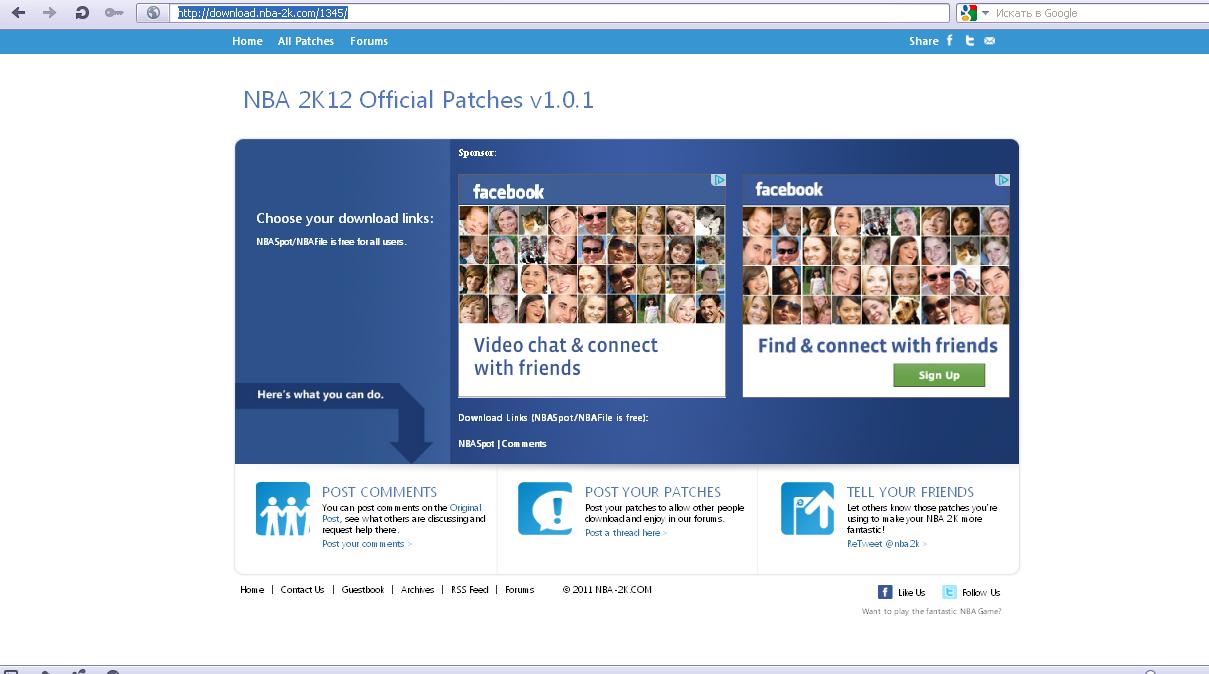Click the Post Comments people icon
Image resolution: width=1209 pixels, height=674 pixels.
(283, 509)
